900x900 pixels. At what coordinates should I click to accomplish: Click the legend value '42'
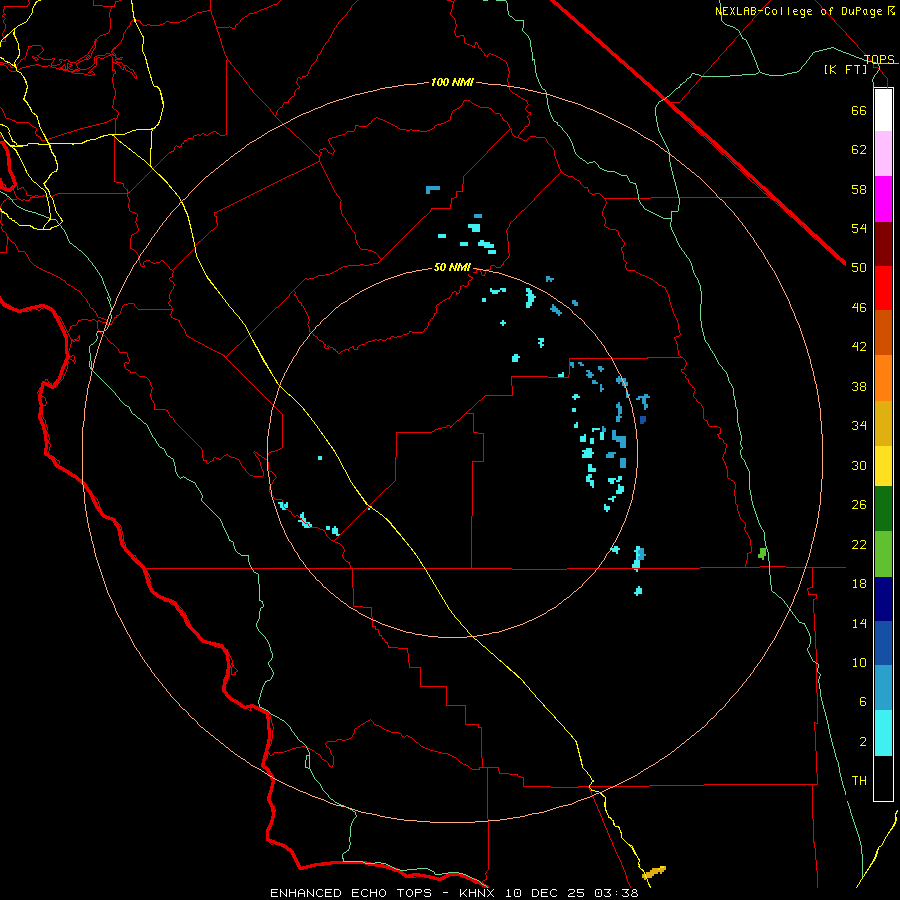pos(859,347)
